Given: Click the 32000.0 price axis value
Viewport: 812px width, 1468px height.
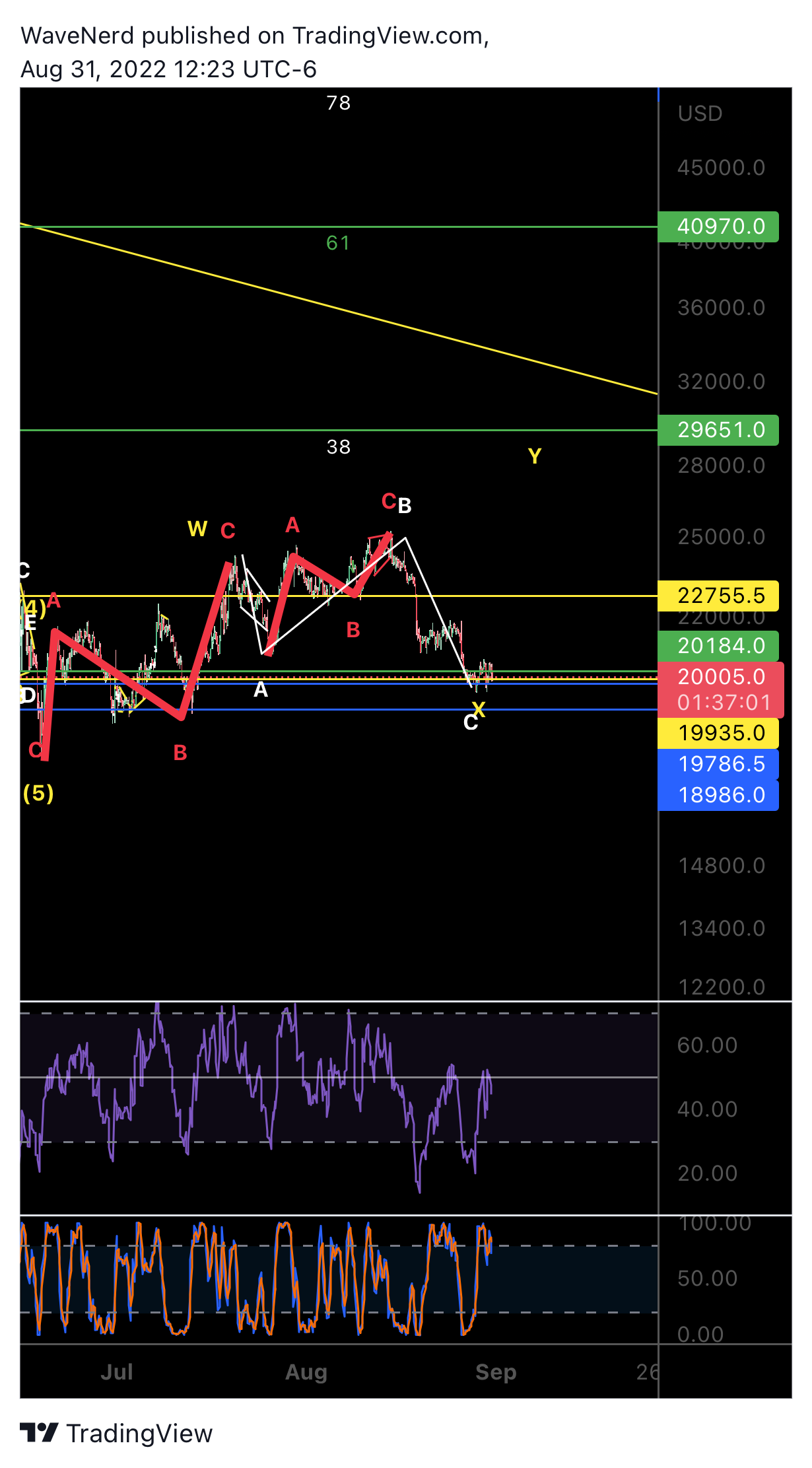Looking at the screenshot, I should tap(721, 382).
